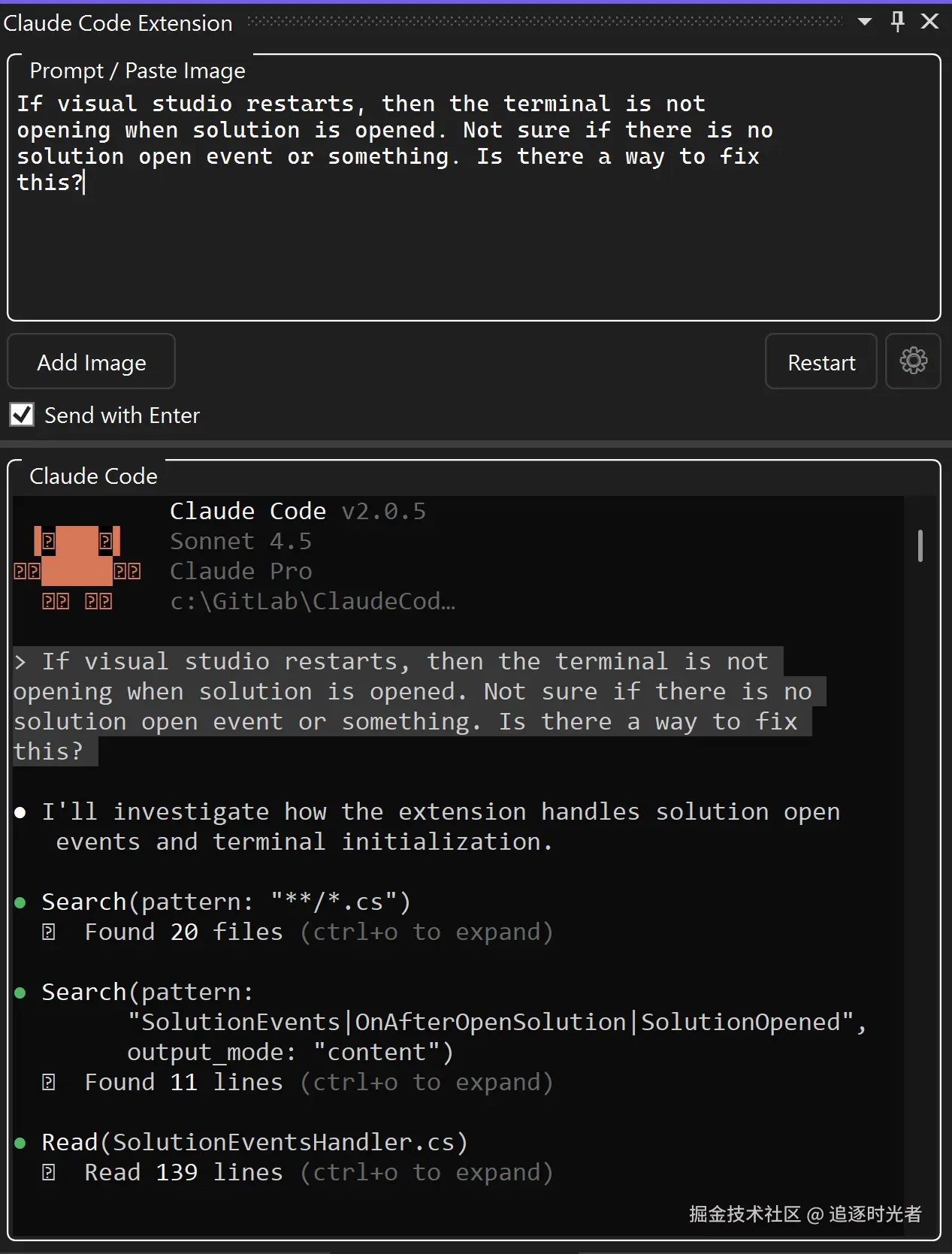Click the c:\GitLab\ClaudeCod… path text
Screen dimensions: 952x1254
[312, 601]
